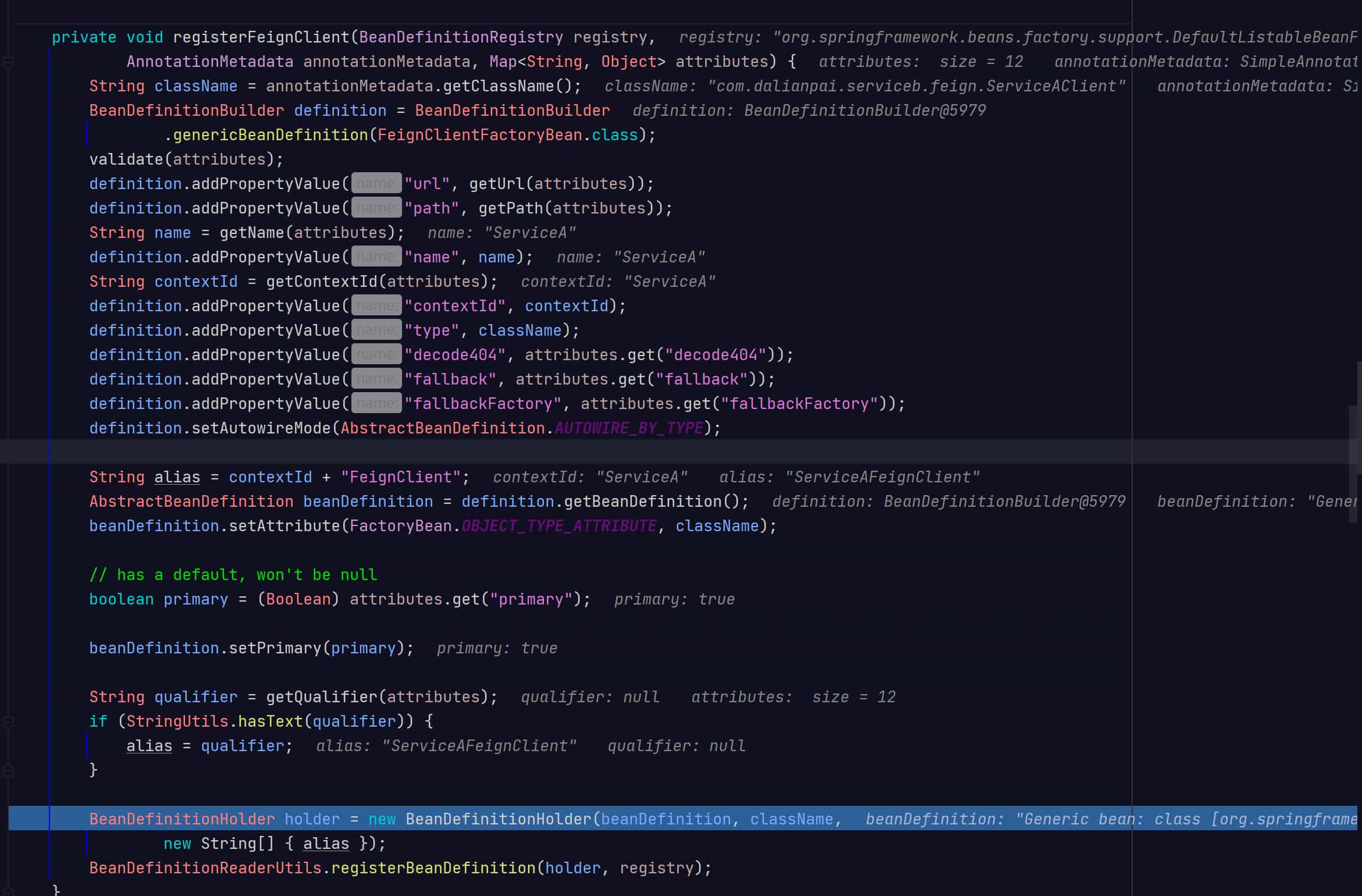
Task: Click 'alias = qualifier;' assignment line
Action: point(209,746)
